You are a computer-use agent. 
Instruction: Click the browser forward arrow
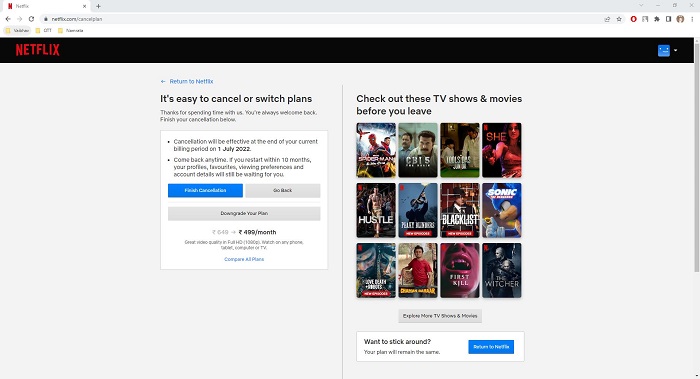20,19
